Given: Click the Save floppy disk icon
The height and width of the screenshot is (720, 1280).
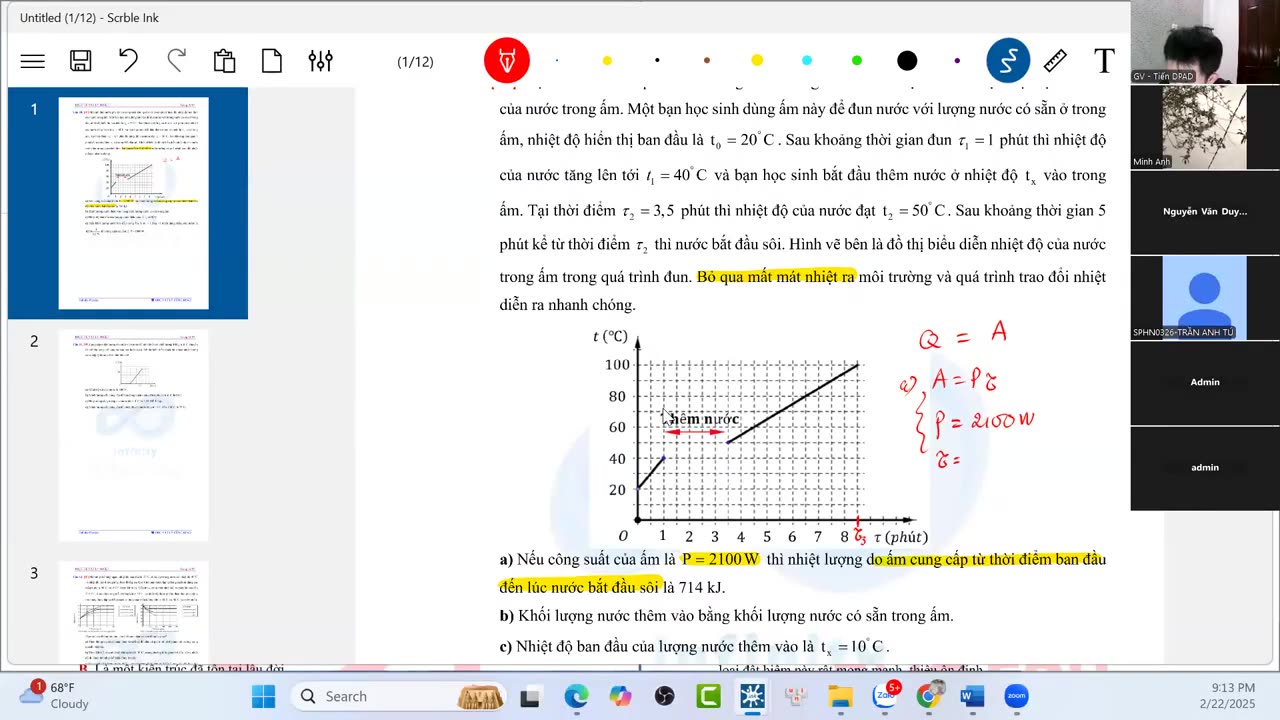Looking at the screenshot, I should (x=81, y=62).
